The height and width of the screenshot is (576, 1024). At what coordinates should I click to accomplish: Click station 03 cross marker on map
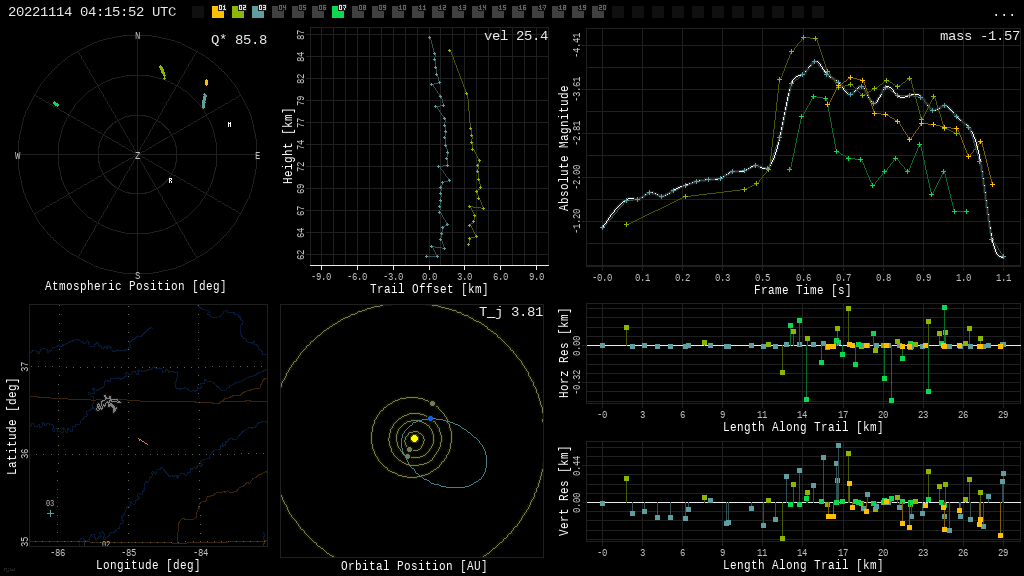[50, 514]
